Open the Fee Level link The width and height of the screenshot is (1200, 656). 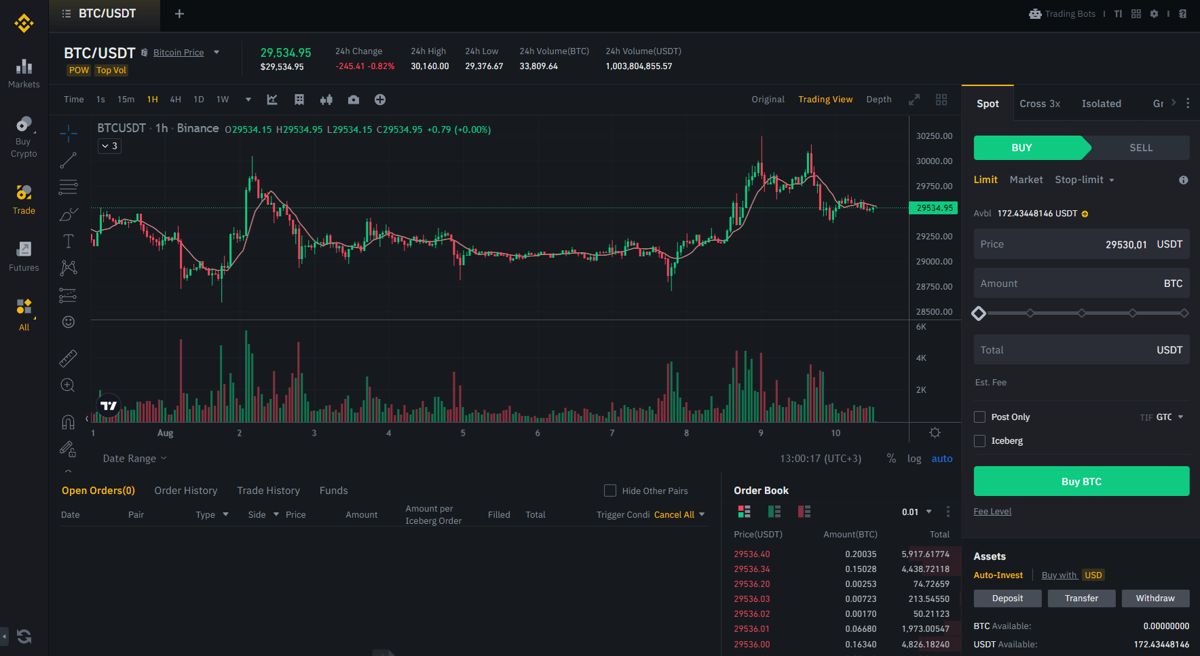pos(992,511)
